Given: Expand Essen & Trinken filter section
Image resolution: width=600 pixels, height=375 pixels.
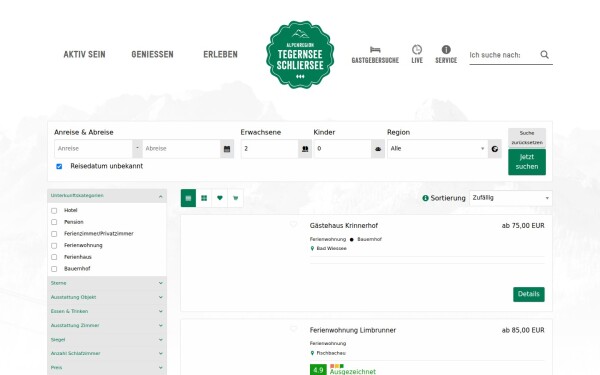Looking at the screenshot, I should point(107,311).
